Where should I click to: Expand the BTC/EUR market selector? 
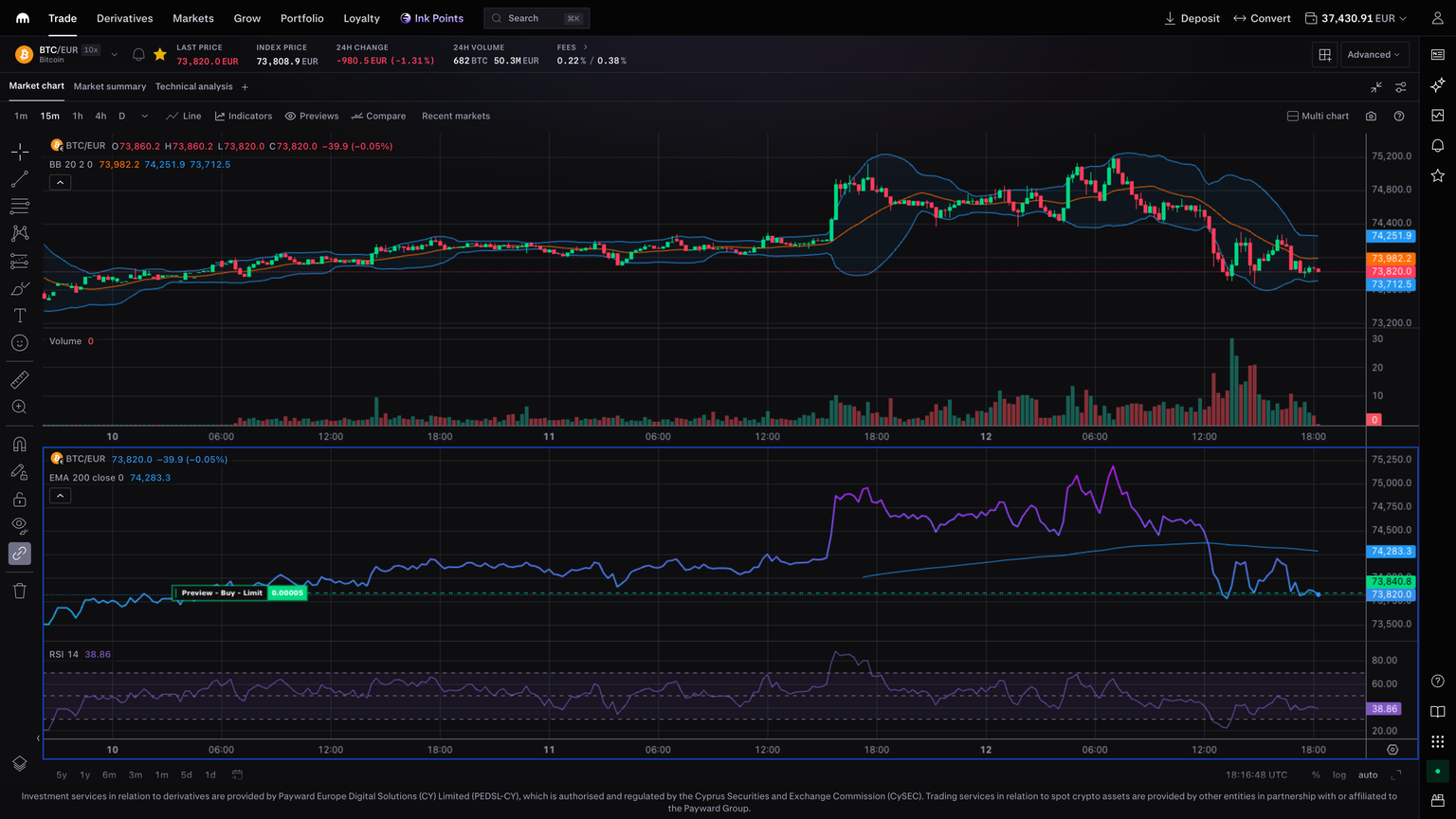point(115,55)
